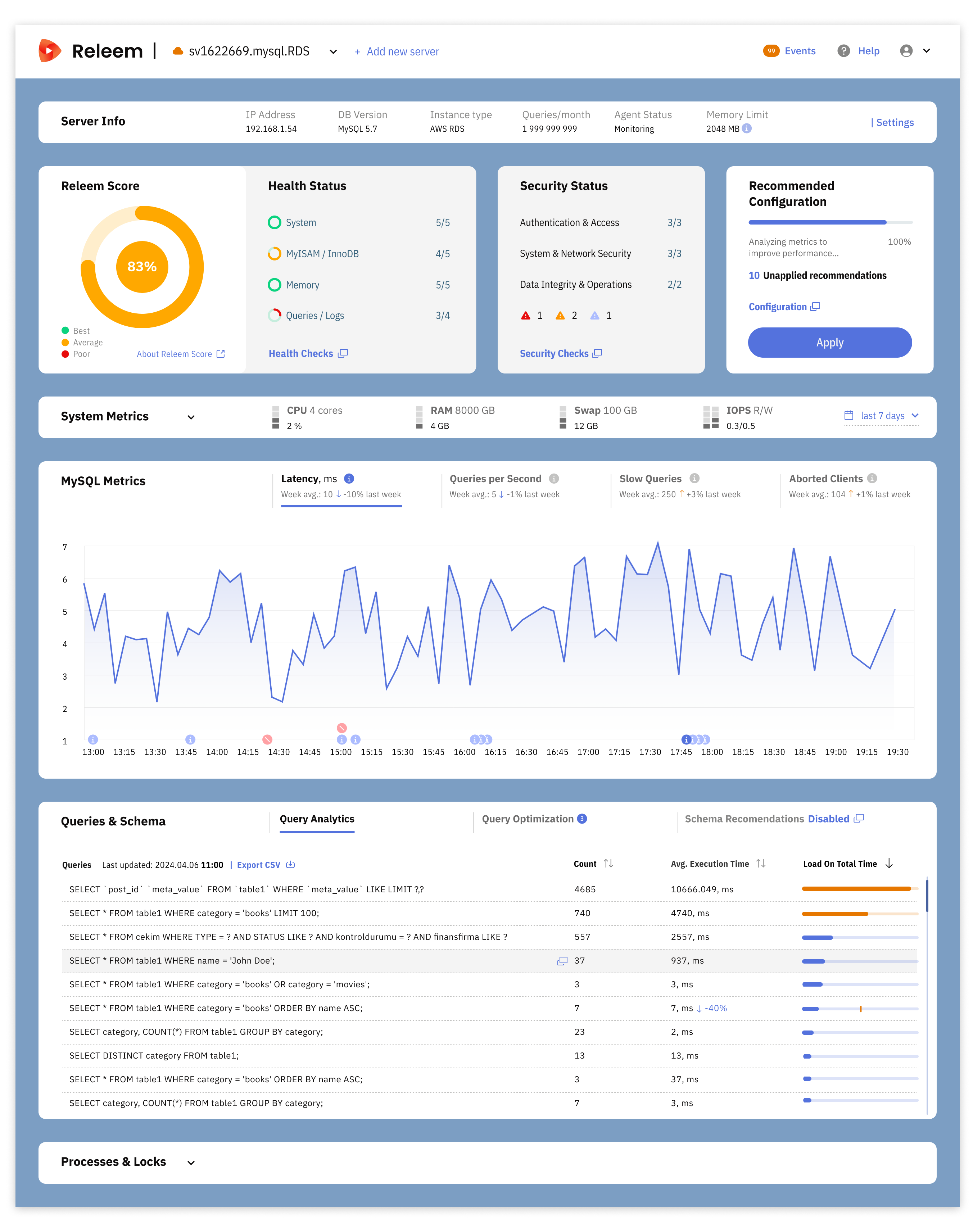Open the Security Checks external view
The width and height of the screenshot is (973, 1232).
(597, 353)
